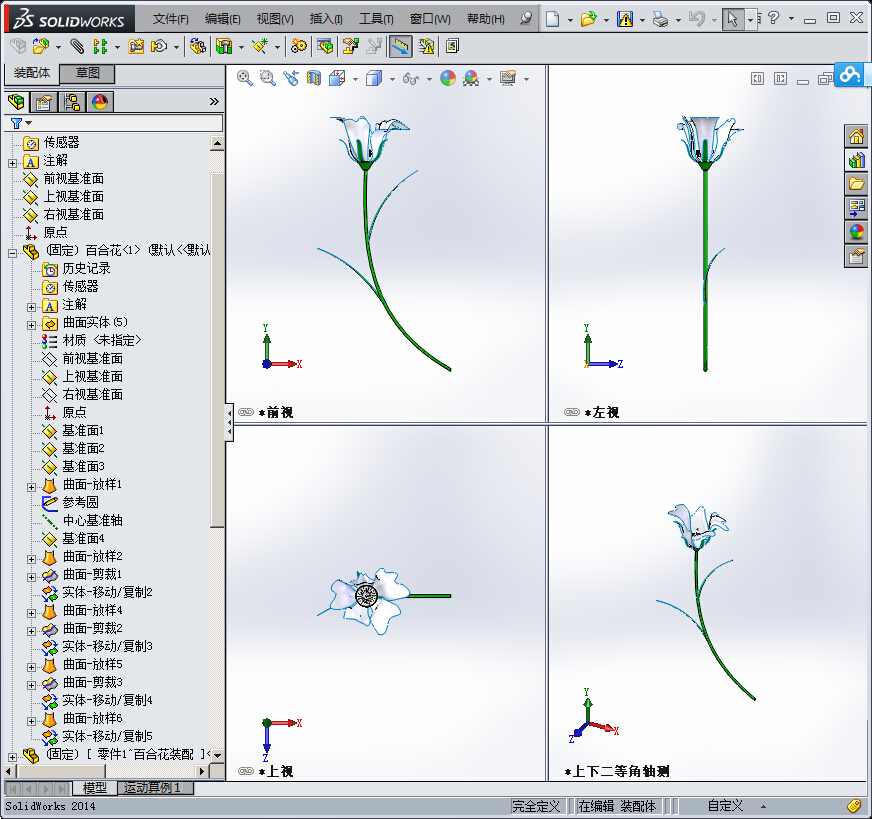Click the Print icon
Viewport: 872px width, 819px height.
[x=660, y=19]
